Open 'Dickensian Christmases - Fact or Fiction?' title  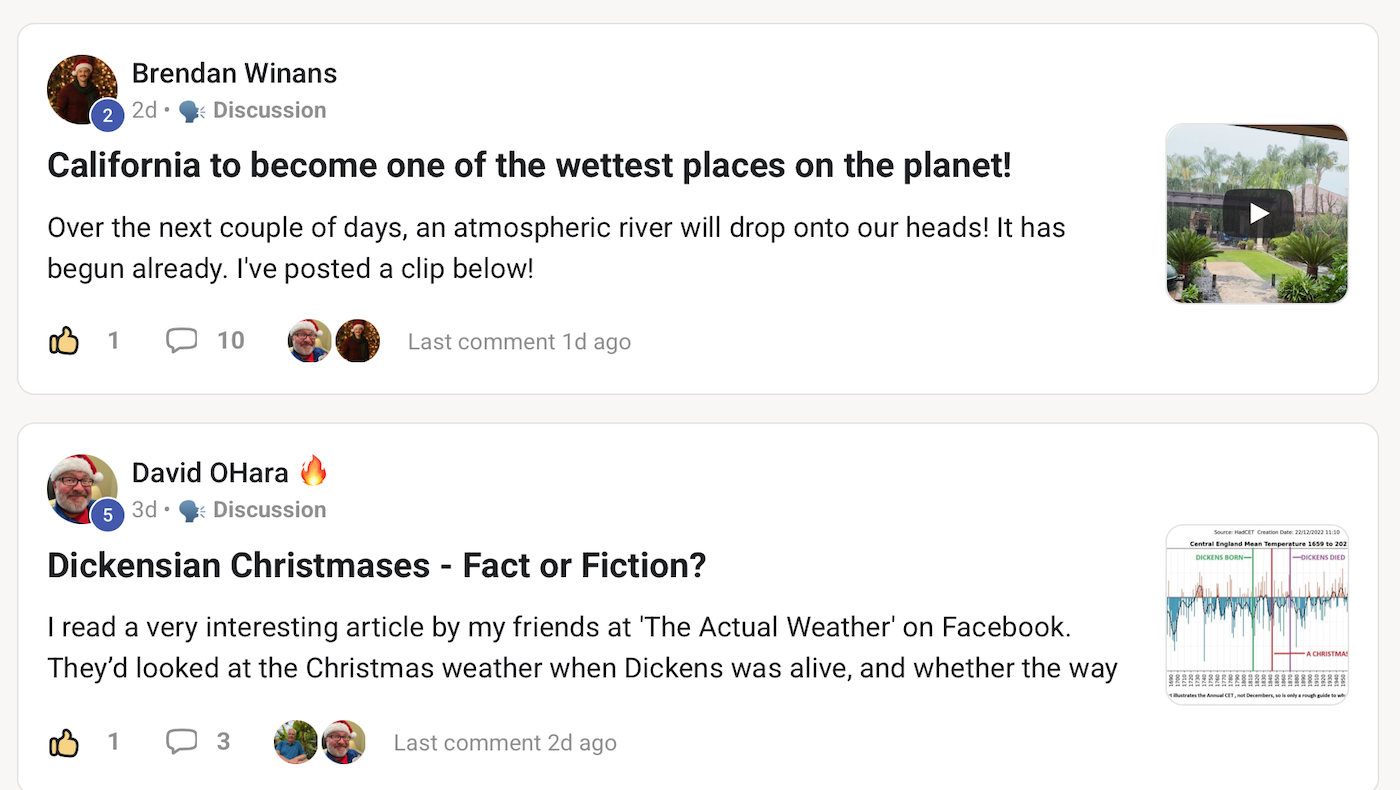376,566
